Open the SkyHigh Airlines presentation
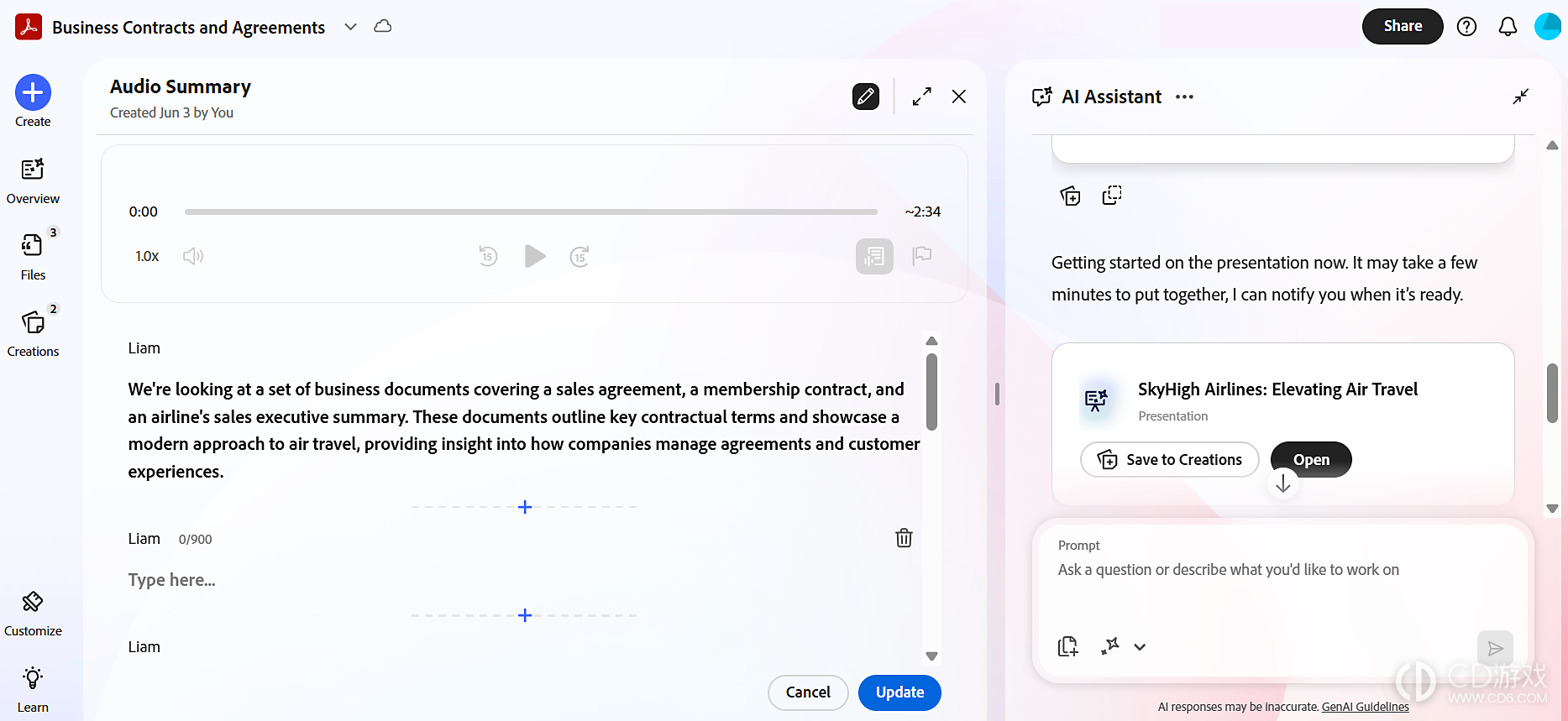This screenshot has width=1568, height=721. [x=1311, y=460]
